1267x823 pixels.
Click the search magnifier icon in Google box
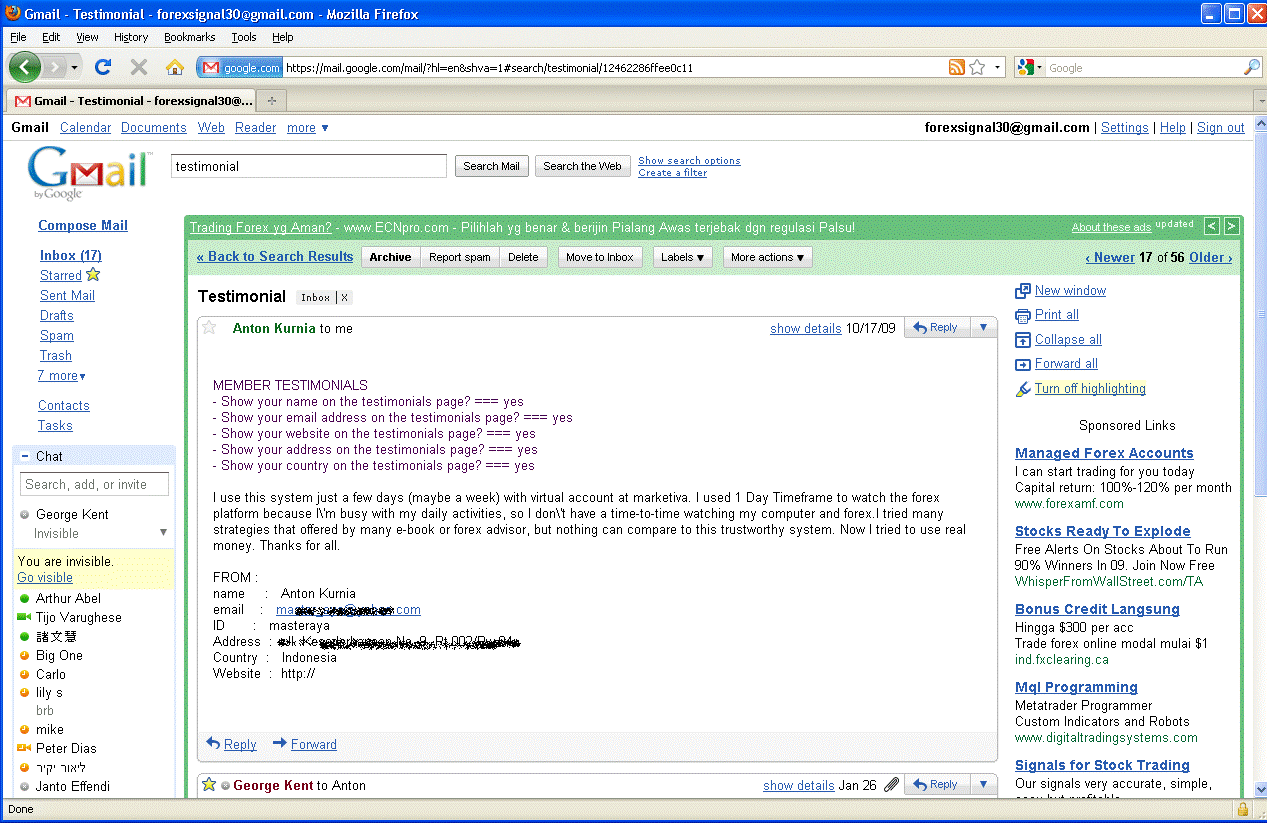(x=1252, y=67)
